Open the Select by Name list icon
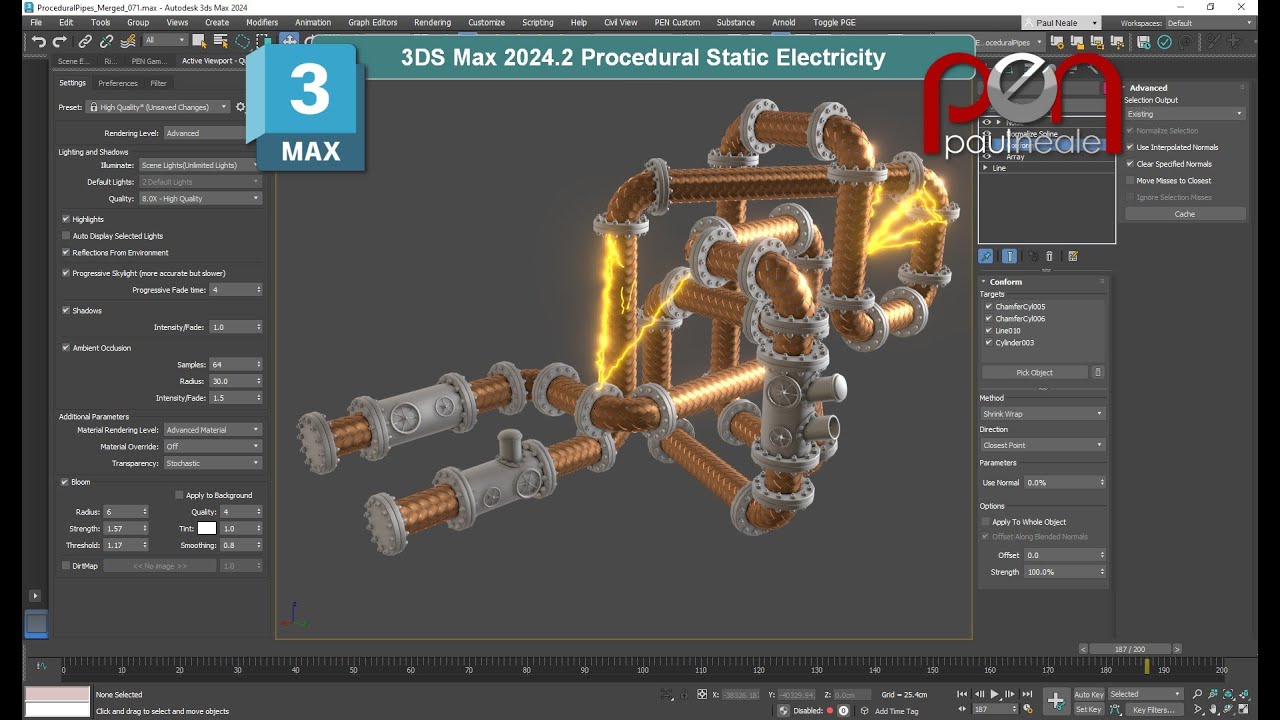 (x=219, y=41)
